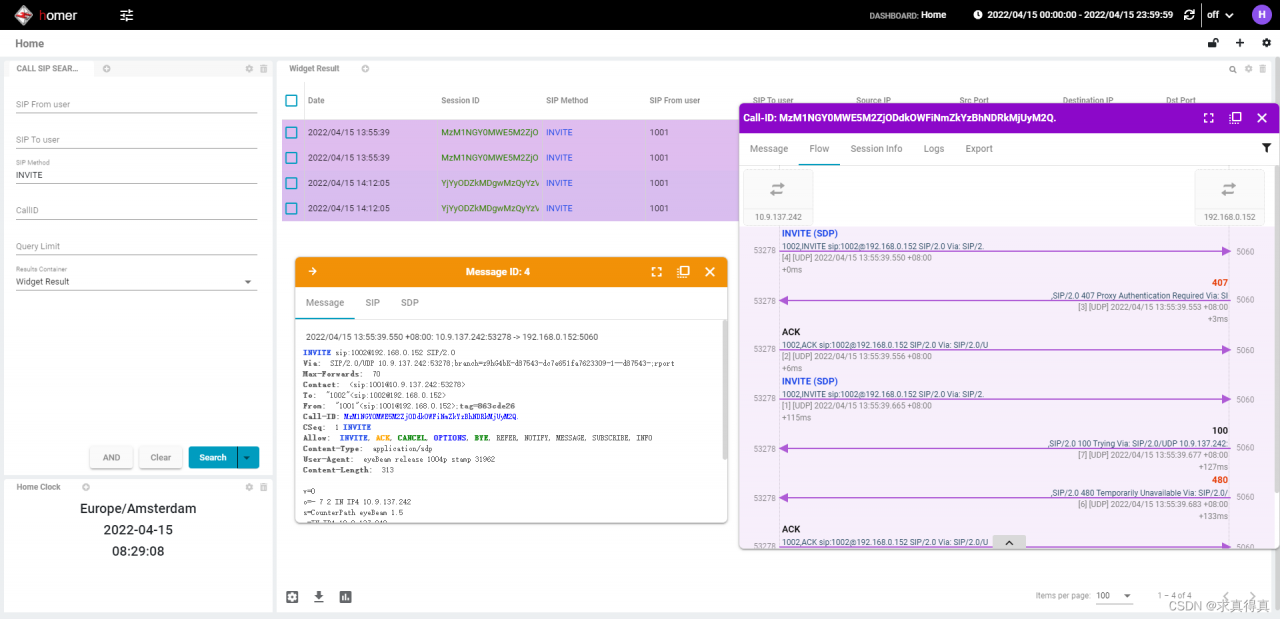Add tab next to Home Clock tab

click(86, 487)
